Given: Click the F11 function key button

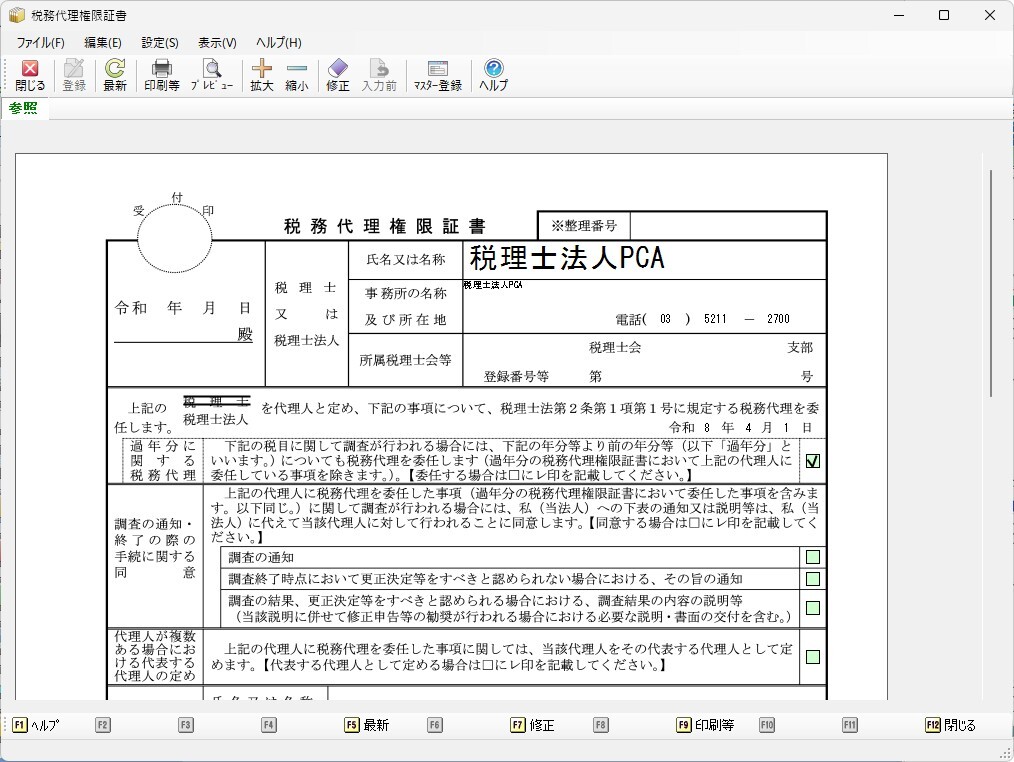Looking at the screenshot, I should tap(849, 725).
